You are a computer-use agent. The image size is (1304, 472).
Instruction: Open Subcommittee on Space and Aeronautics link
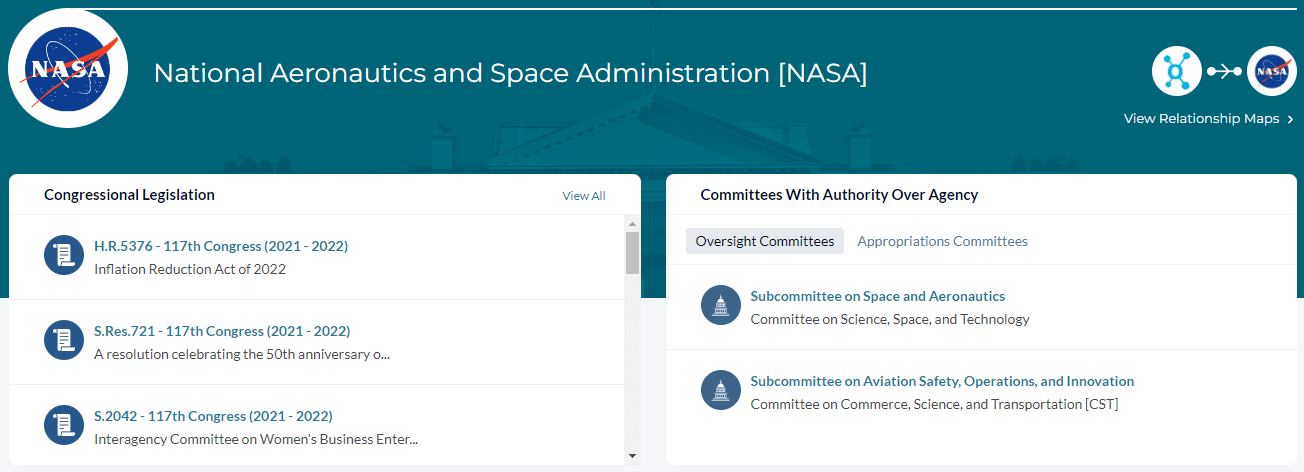877,296
